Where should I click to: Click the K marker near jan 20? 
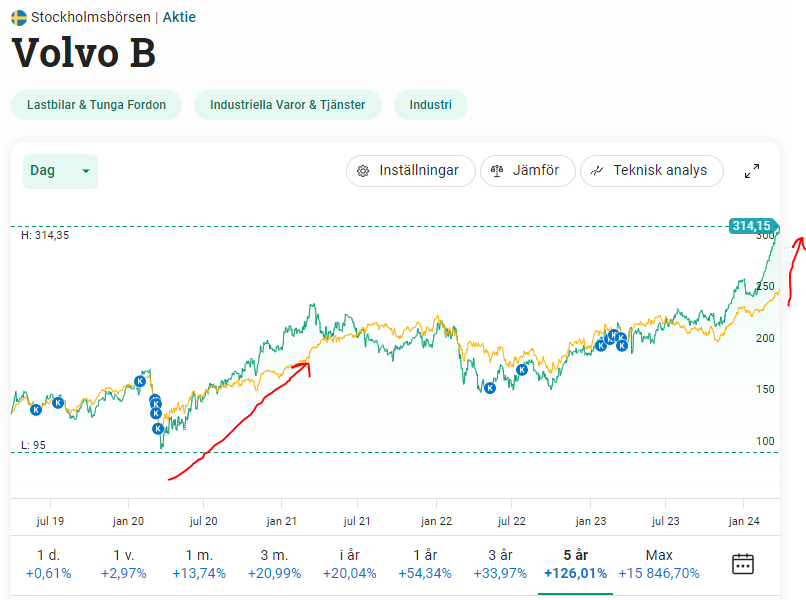tap(140, 381)
